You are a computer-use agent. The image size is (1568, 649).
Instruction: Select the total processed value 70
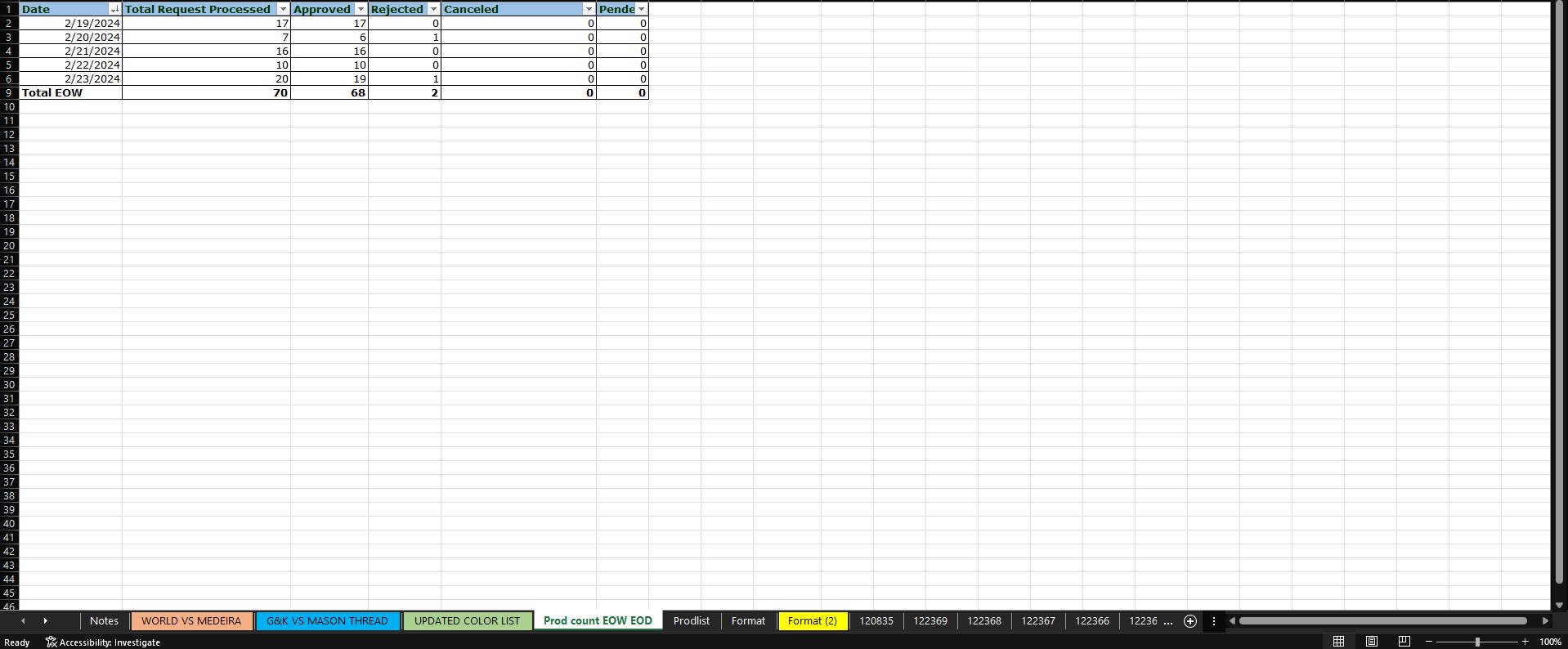206,92
